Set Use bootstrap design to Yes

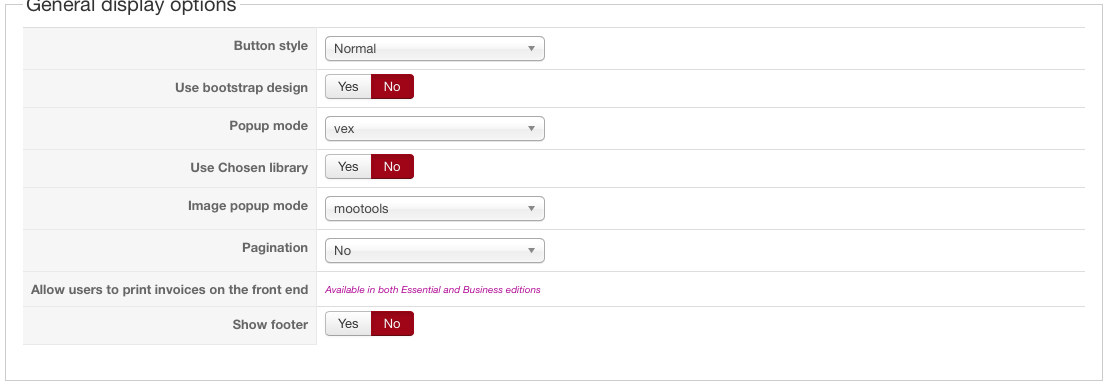click(x=348, y=87)
